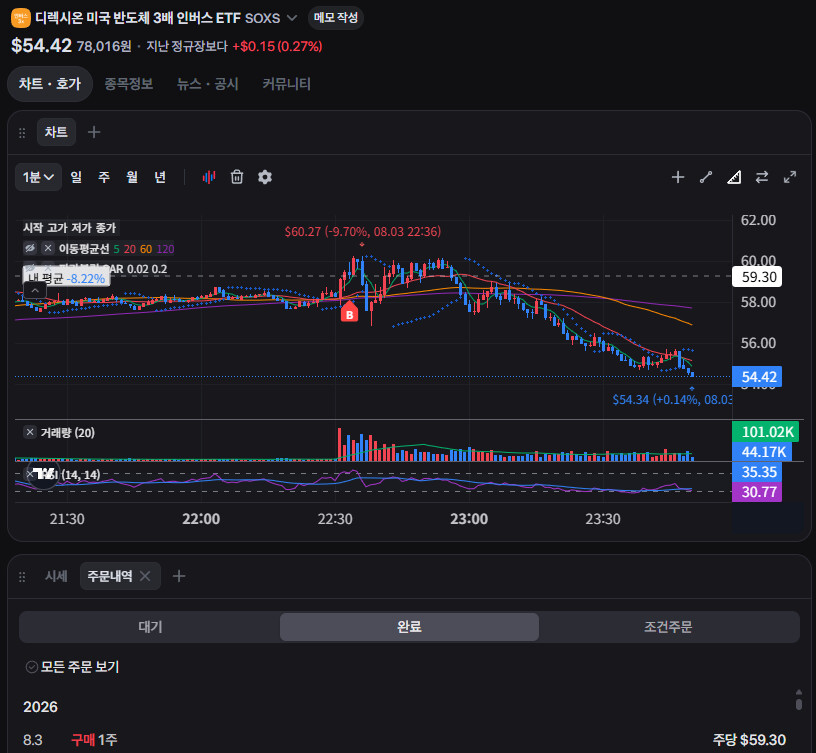Select the crosshair plus tool
Screen dimensions: 816x753
[678, 177]
